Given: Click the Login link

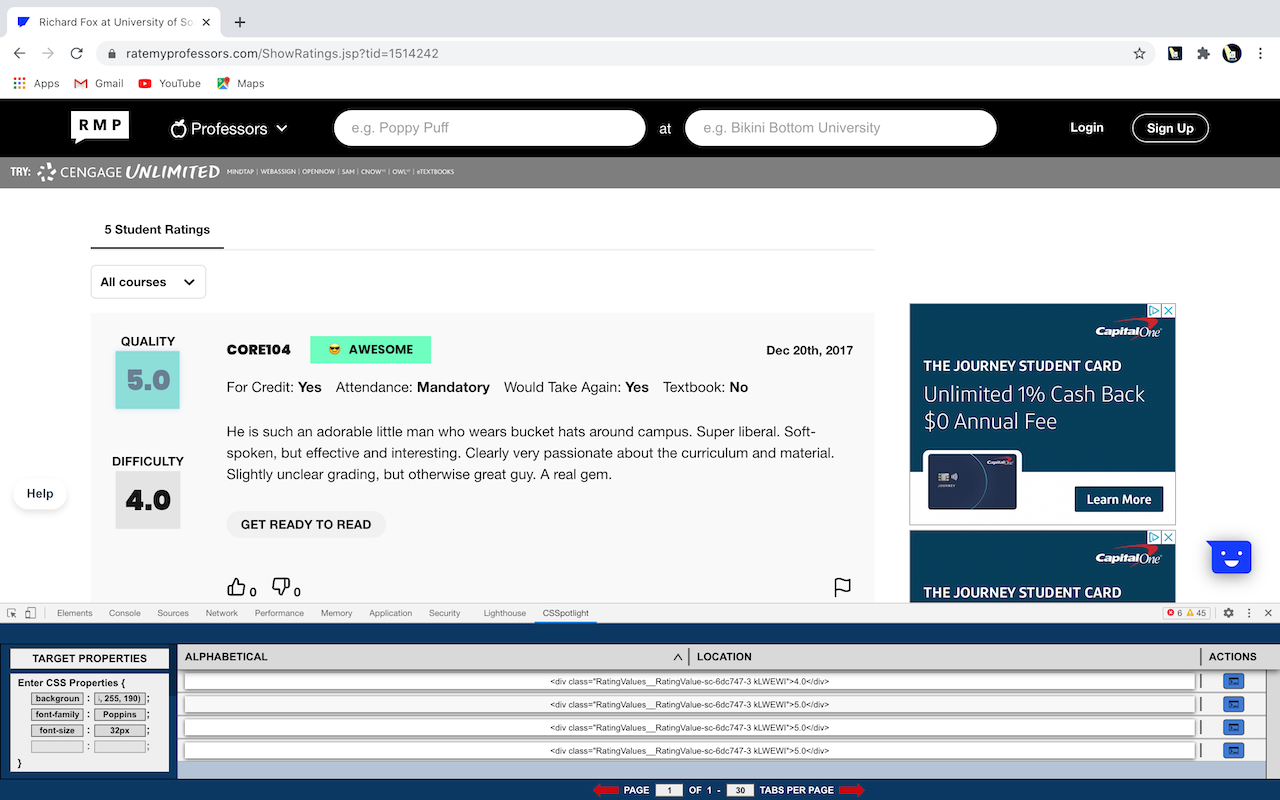Looking at the screenshot, I should (1087, 127).
